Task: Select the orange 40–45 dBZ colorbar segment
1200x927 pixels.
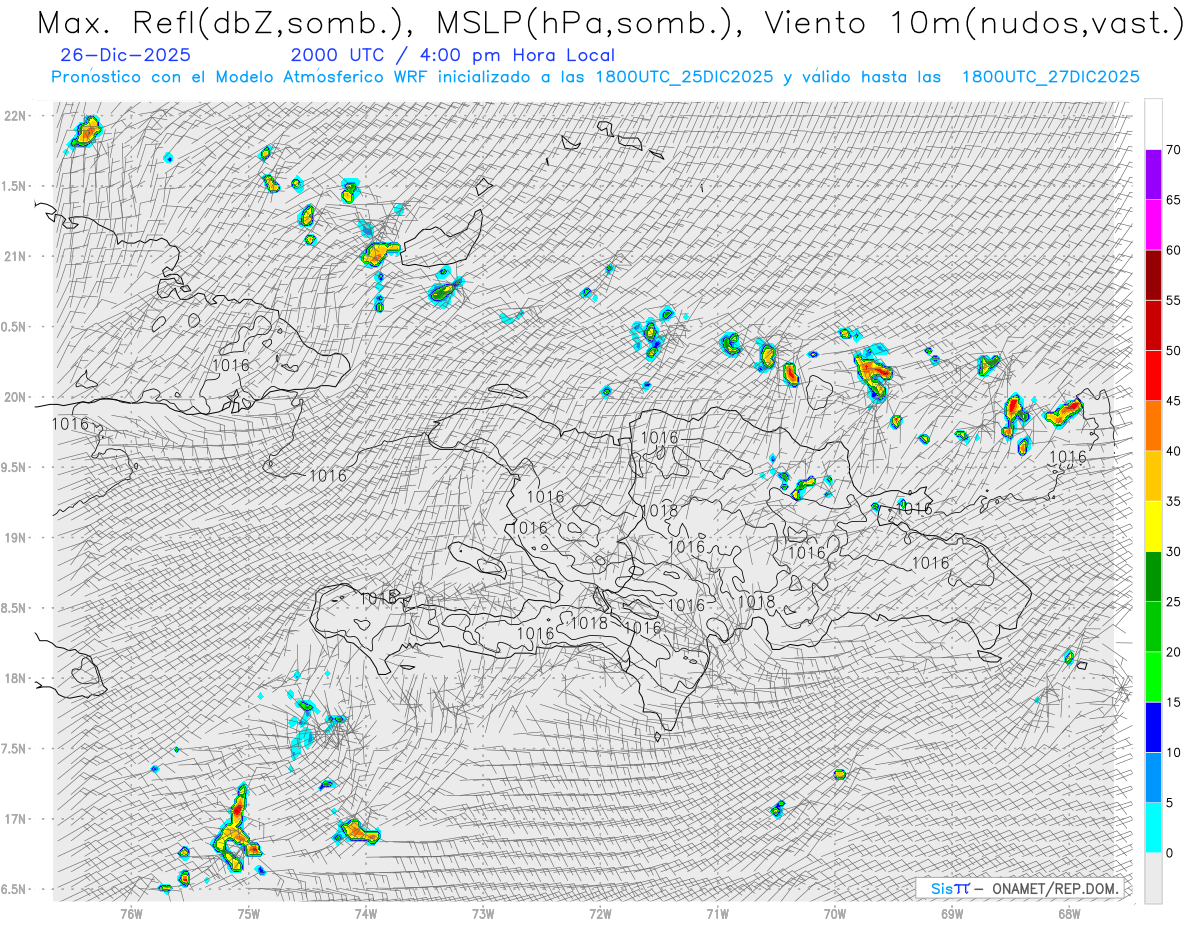Action: (1153, 426)
